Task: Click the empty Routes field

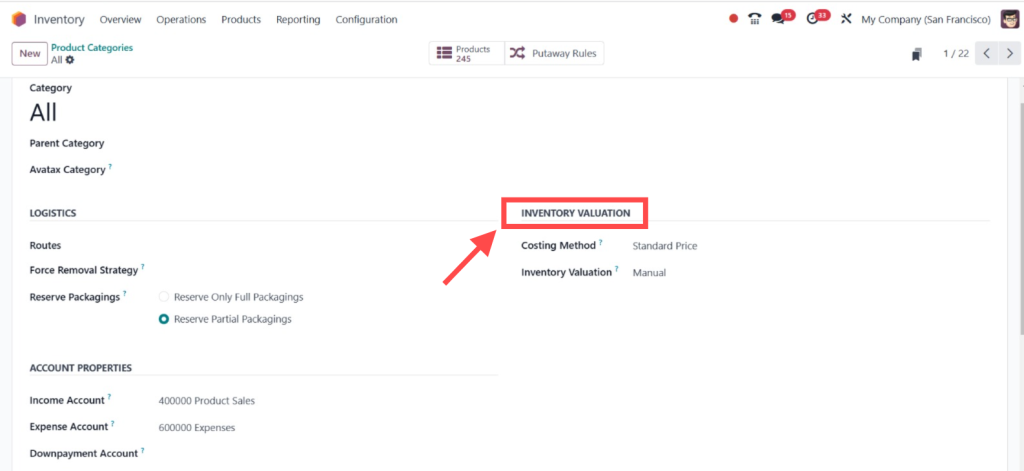Action: pos(328,246)
